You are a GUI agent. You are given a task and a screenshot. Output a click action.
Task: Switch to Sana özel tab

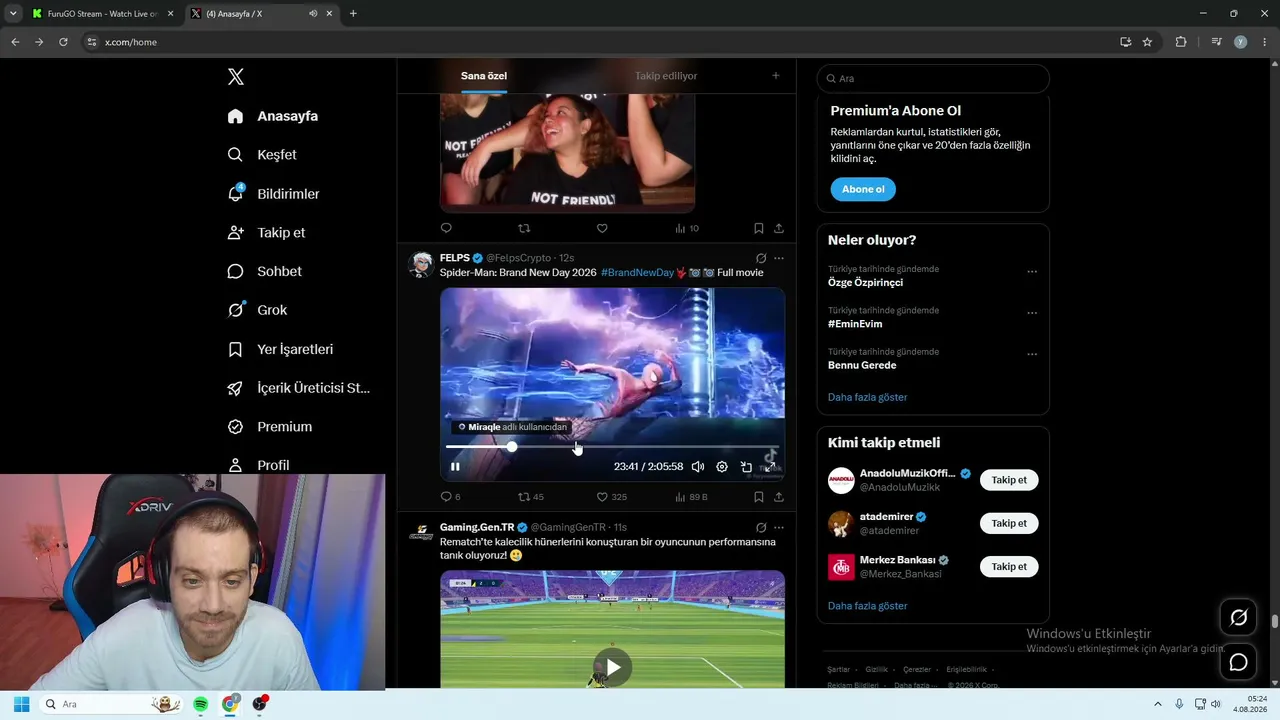[484, 76]
